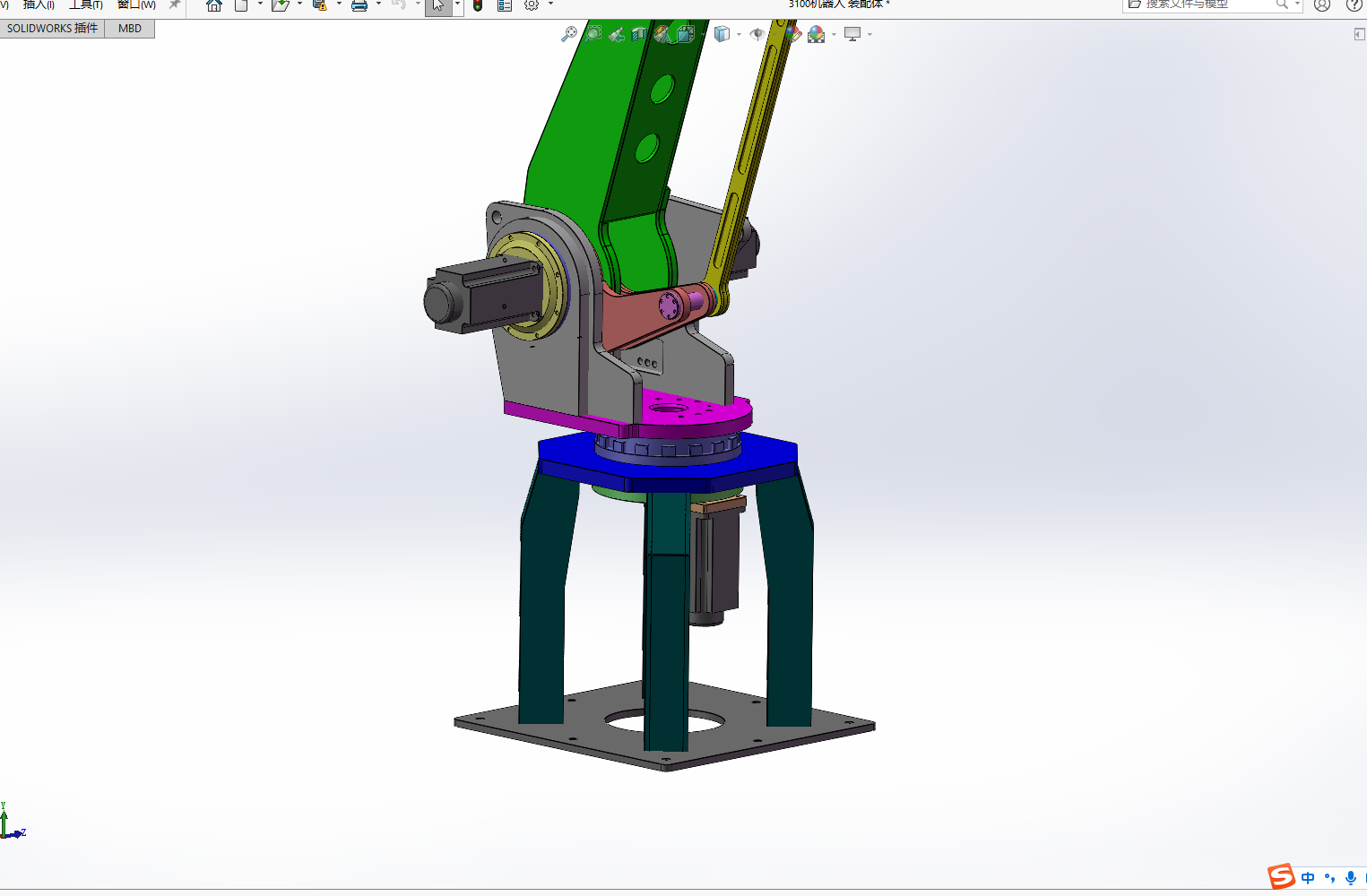
Task: Open the Options gear icon
Action: click(x=532, y=5)
